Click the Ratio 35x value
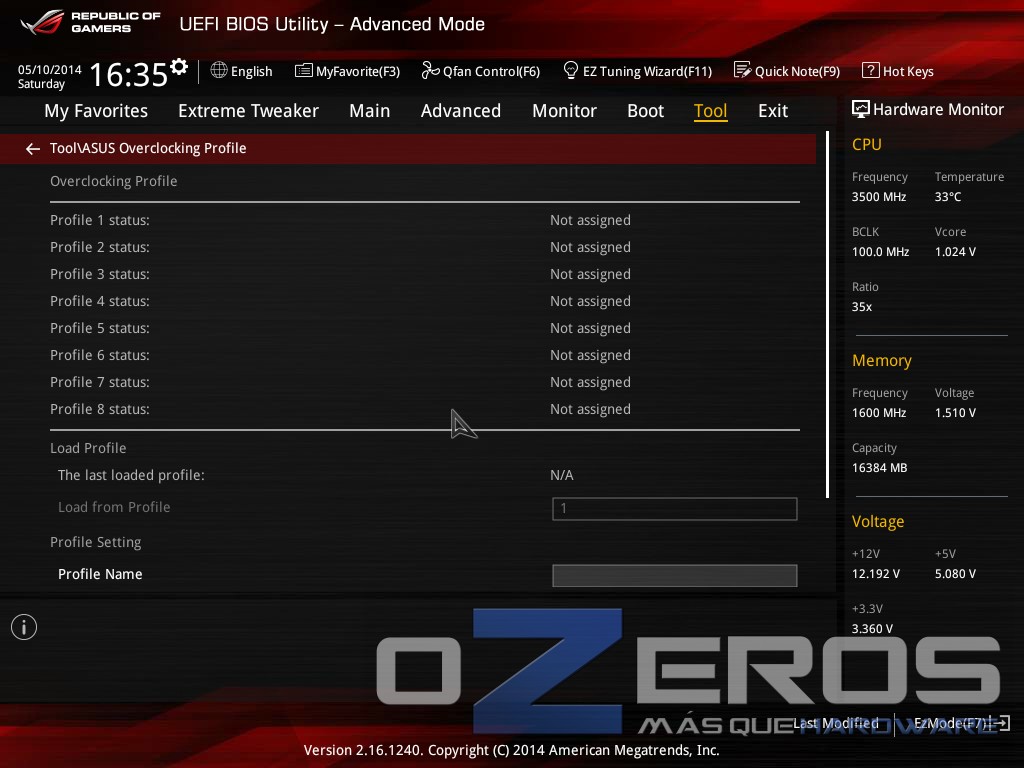 pos(862,306)
